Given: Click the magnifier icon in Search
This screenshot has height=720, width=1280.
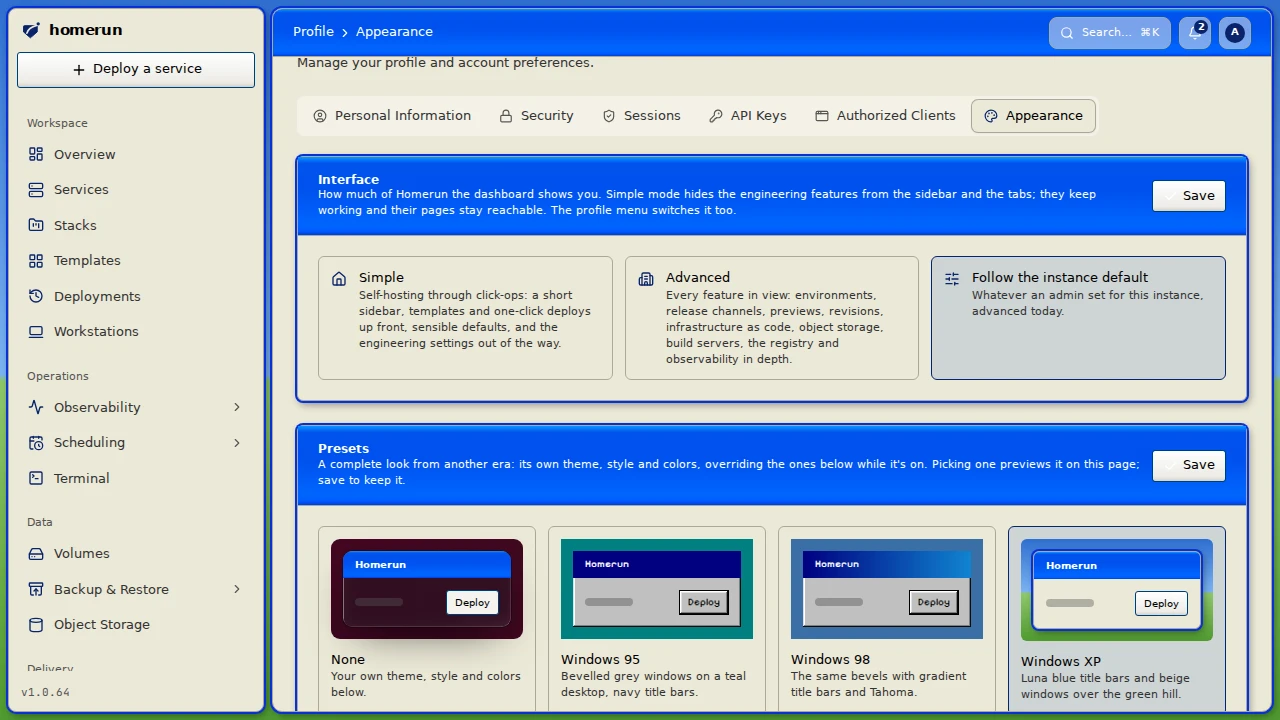Looking at the screenshot, I should point(1067,32).
